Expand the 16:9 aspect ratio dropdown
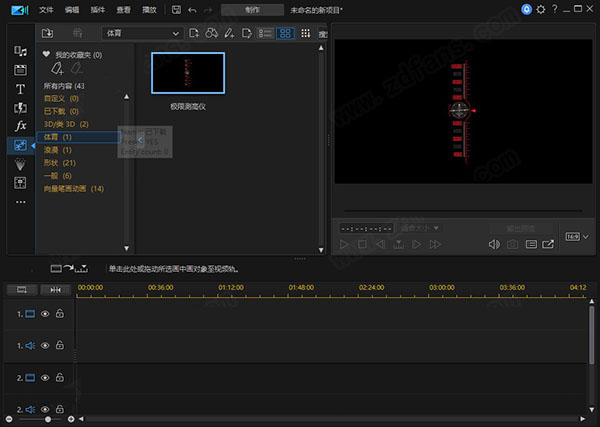The width and height of the screenshot is (600, 427). [x=577, y=237]
